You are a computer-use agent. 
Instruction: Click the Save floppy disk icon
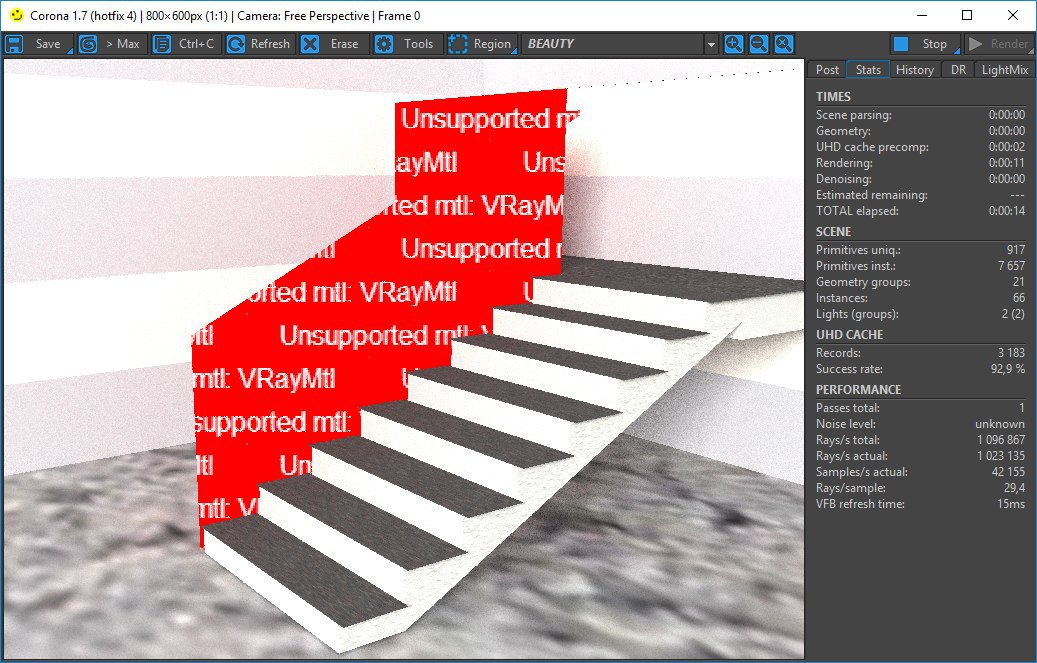[14, 44]
